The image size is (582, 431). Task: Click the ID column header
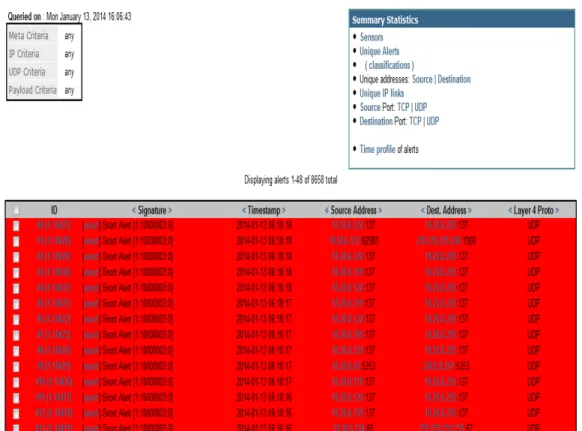(x=54, y=210)
